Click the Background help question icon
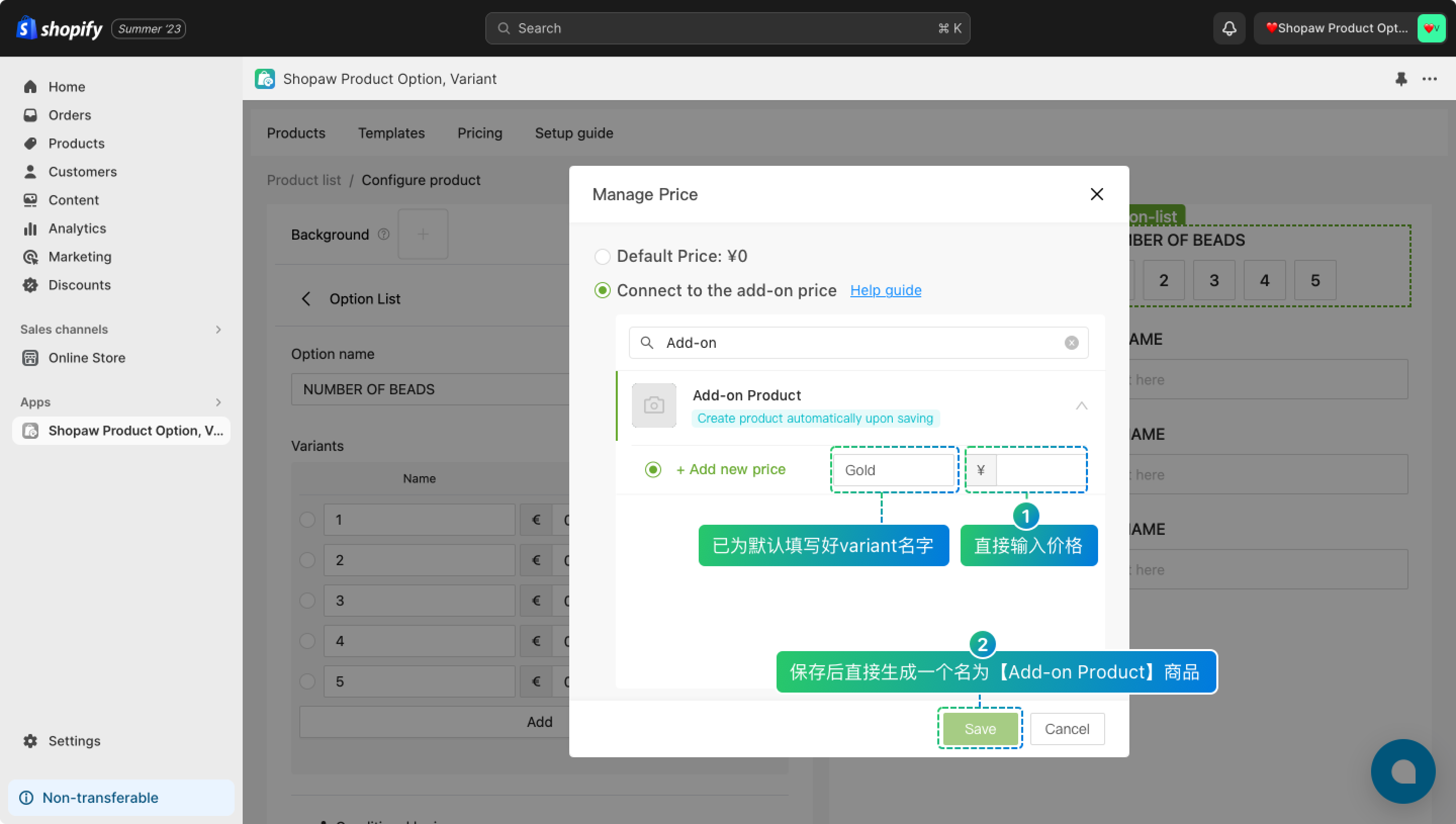The width and height of the screenshot is (1456, 824). (x=384, y=234)
